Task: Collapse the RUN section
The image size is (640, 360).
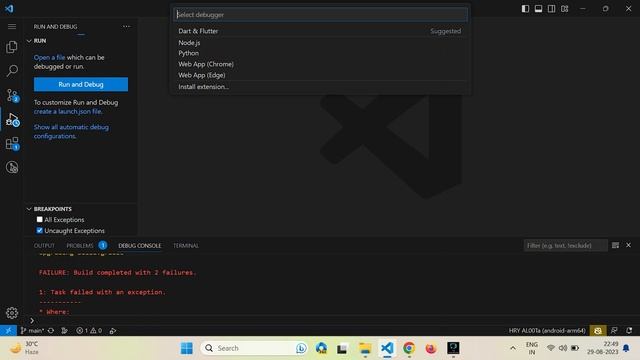Action: 29,41
